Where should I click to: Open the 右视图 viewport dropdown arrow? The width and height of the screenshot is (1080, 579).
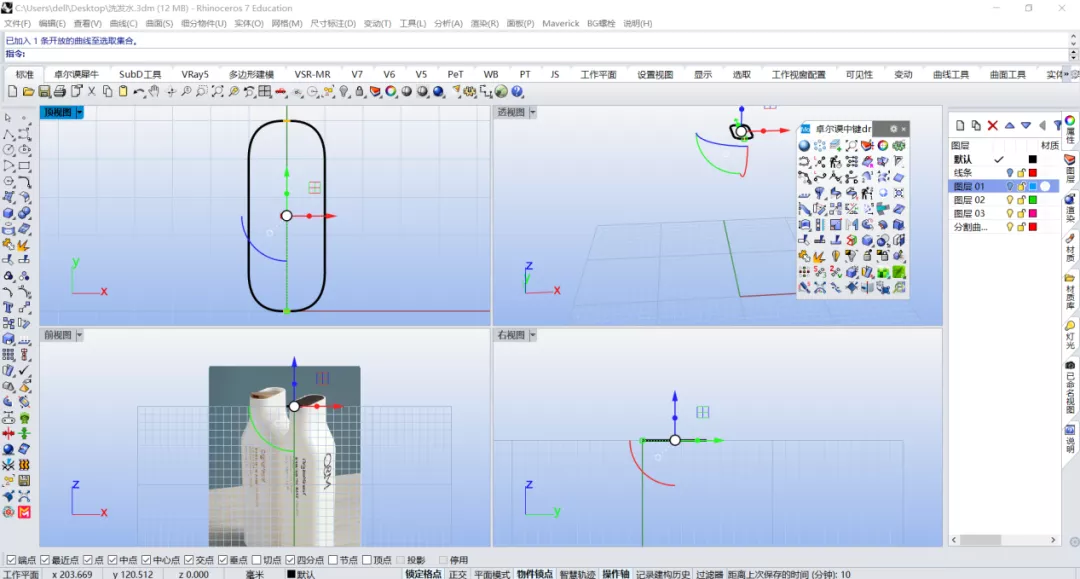pyautogui.click(x=532, y=335)
